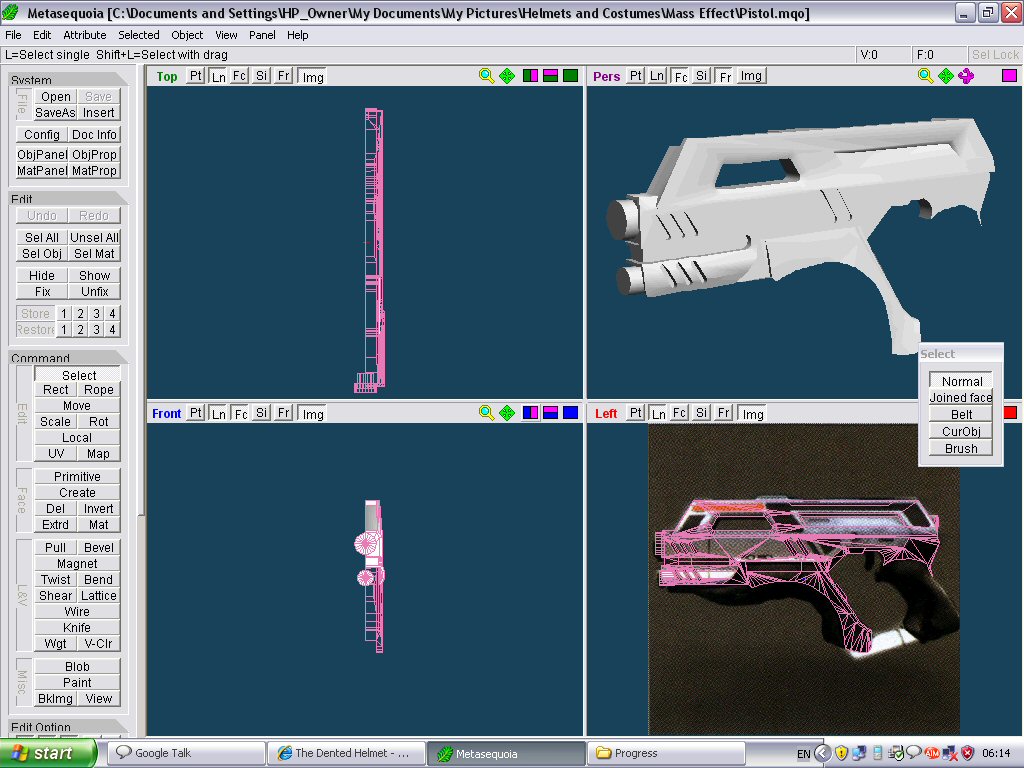Click the Doc Info button
This screenshot has height=768, width=1024.
click(94, 135)
